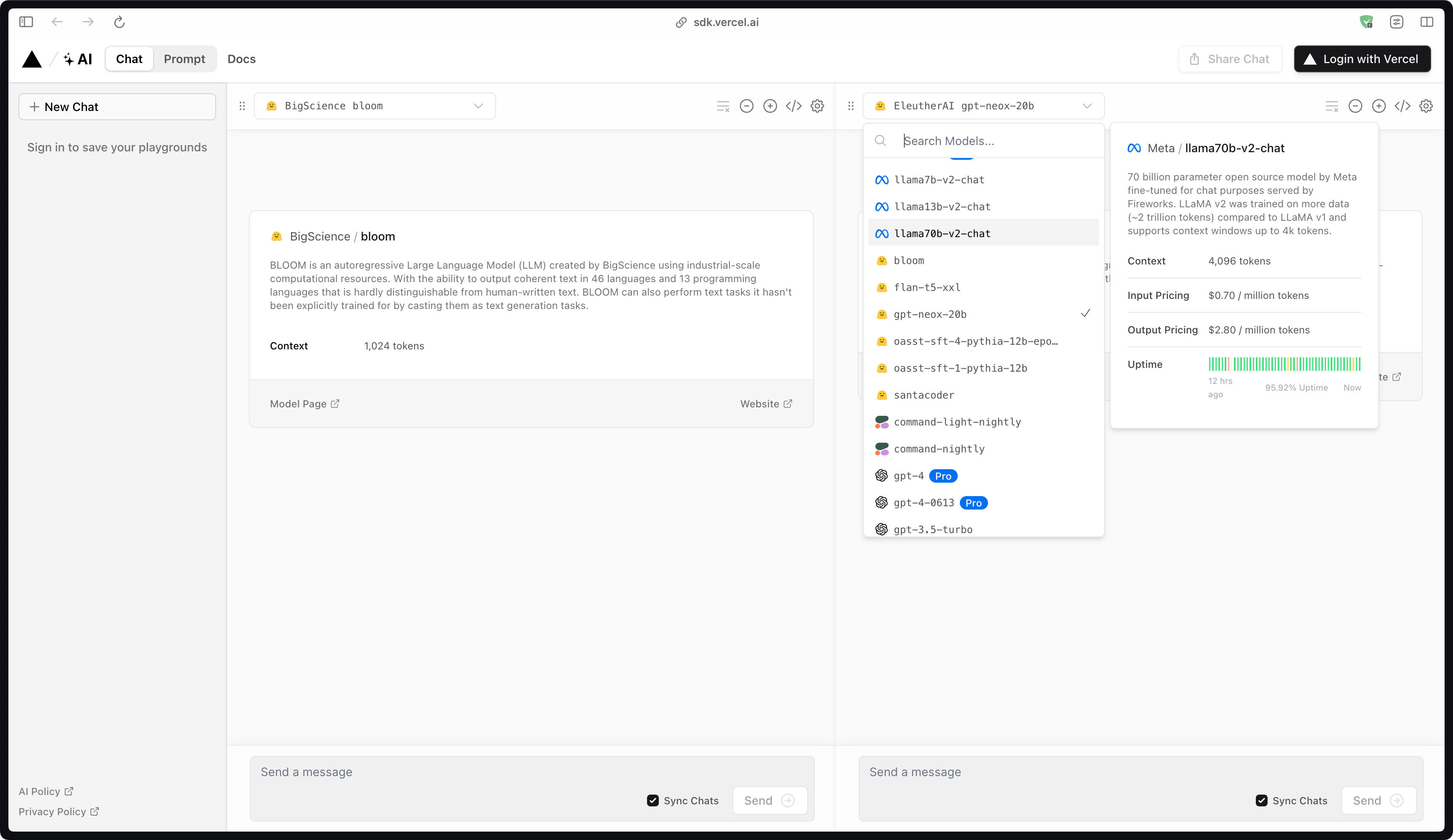Reload the page with refresh icon
Viewport: 1453px width, 840px height.
(119, 22)
